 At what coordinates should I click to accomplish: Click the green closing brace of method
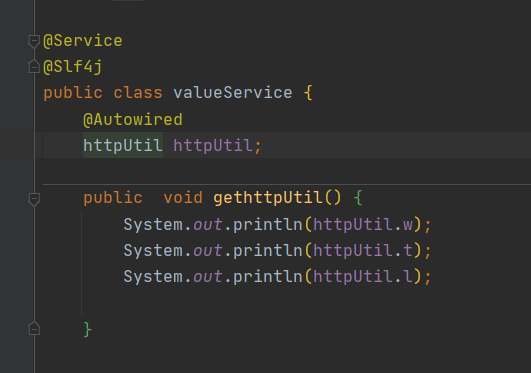pyautogui.click(x=87, y=329)
